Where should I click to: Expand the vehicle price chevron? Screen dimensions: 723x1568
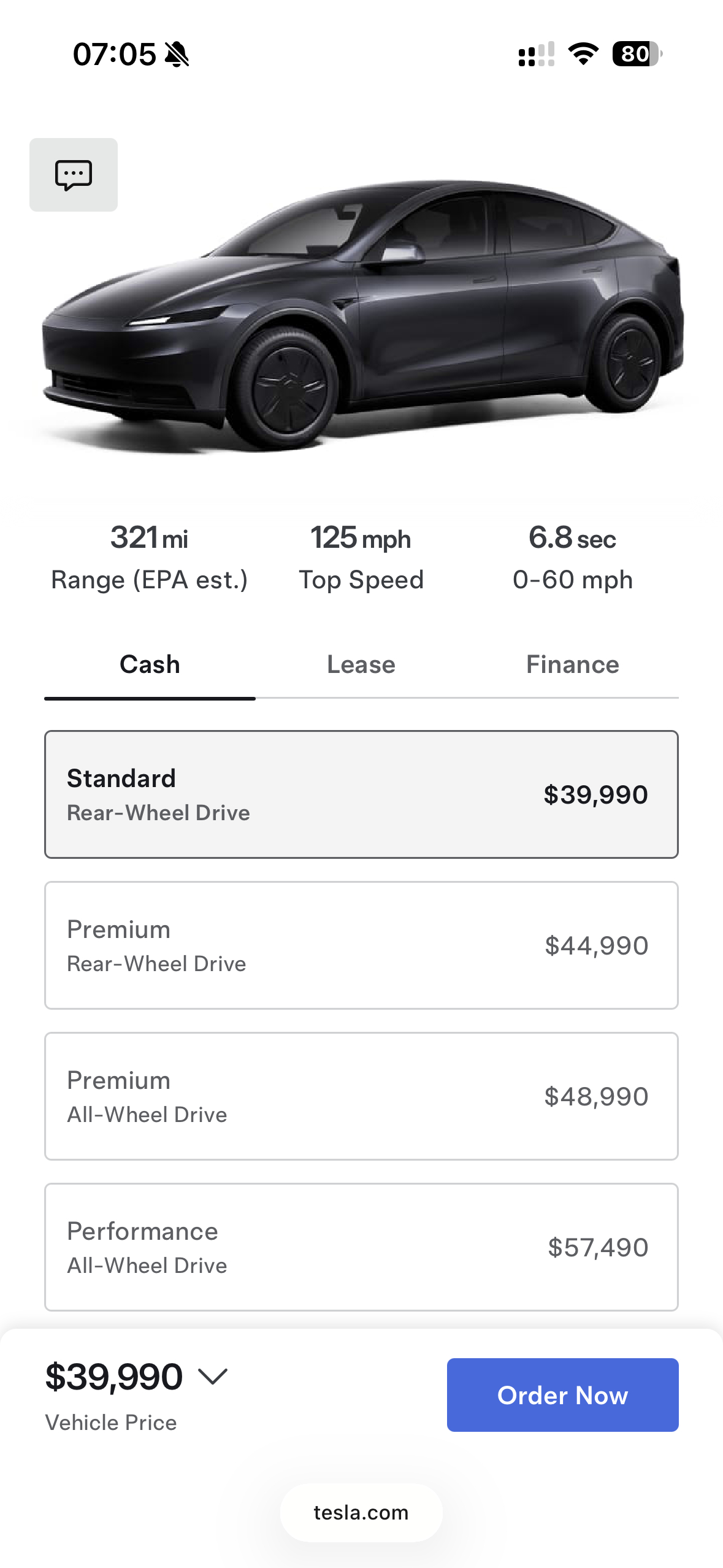(213, 1377)
